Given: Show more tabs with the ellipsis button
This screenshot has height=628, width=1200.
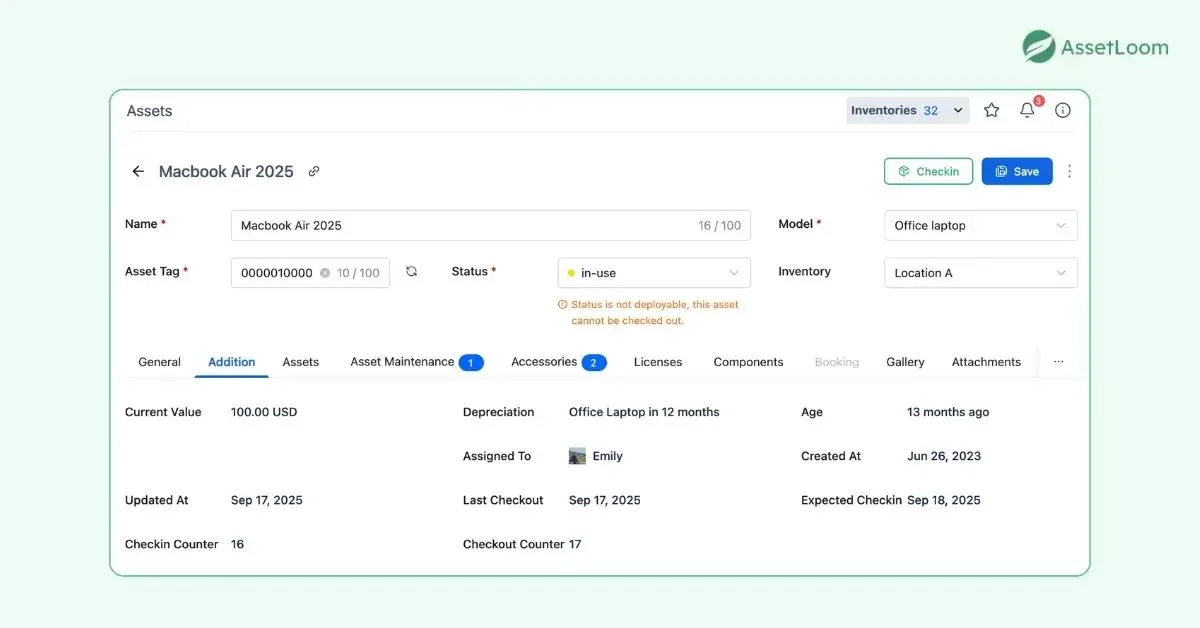Looking at the screenshot, I should (1059, 362).
